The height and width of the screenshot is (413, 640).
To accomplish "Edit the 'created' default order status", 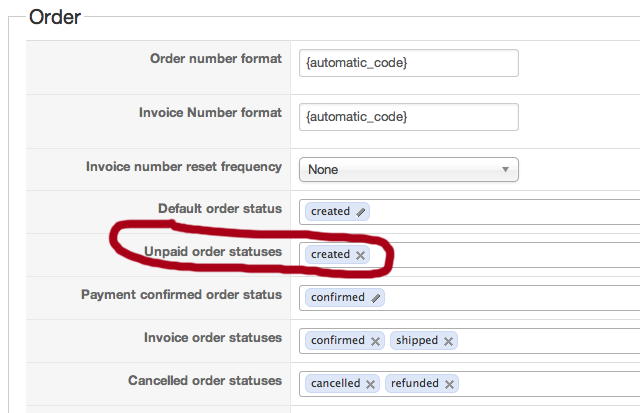I will coord(361,212).
